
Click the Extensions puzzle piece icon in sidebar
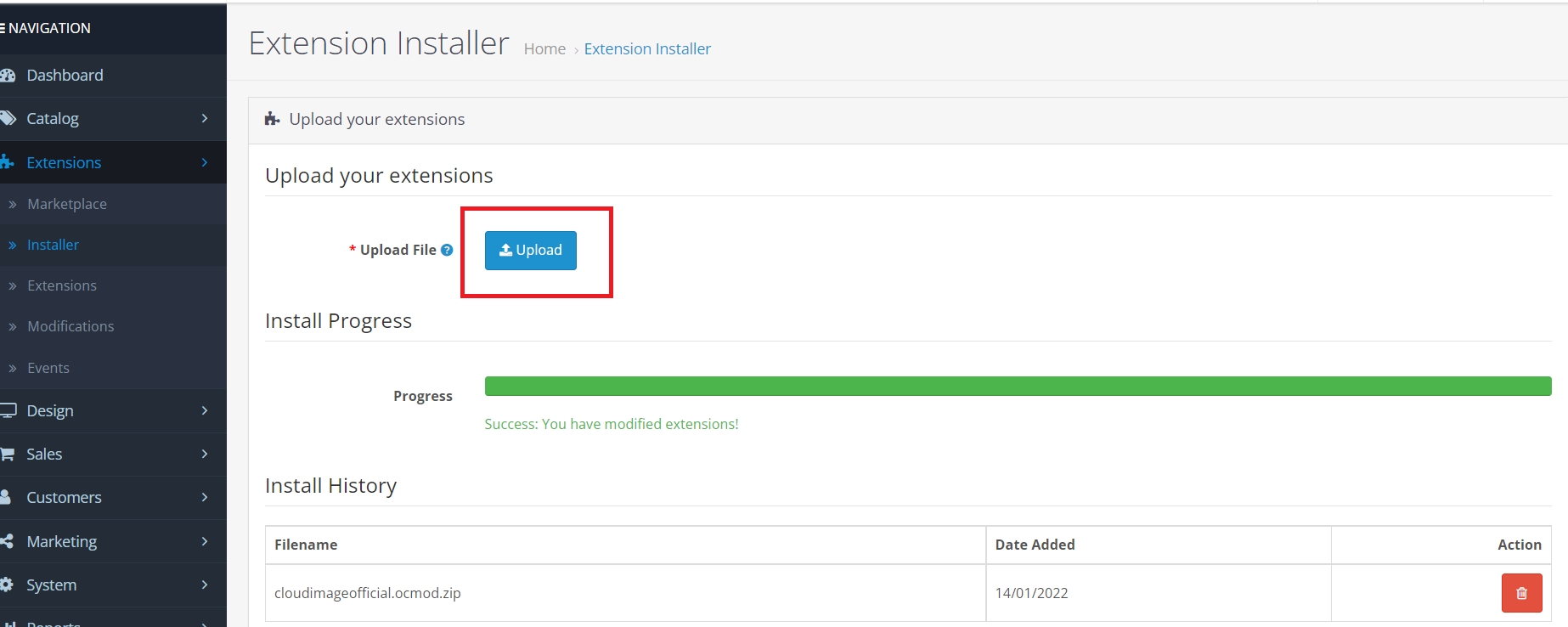click(8, 162)
